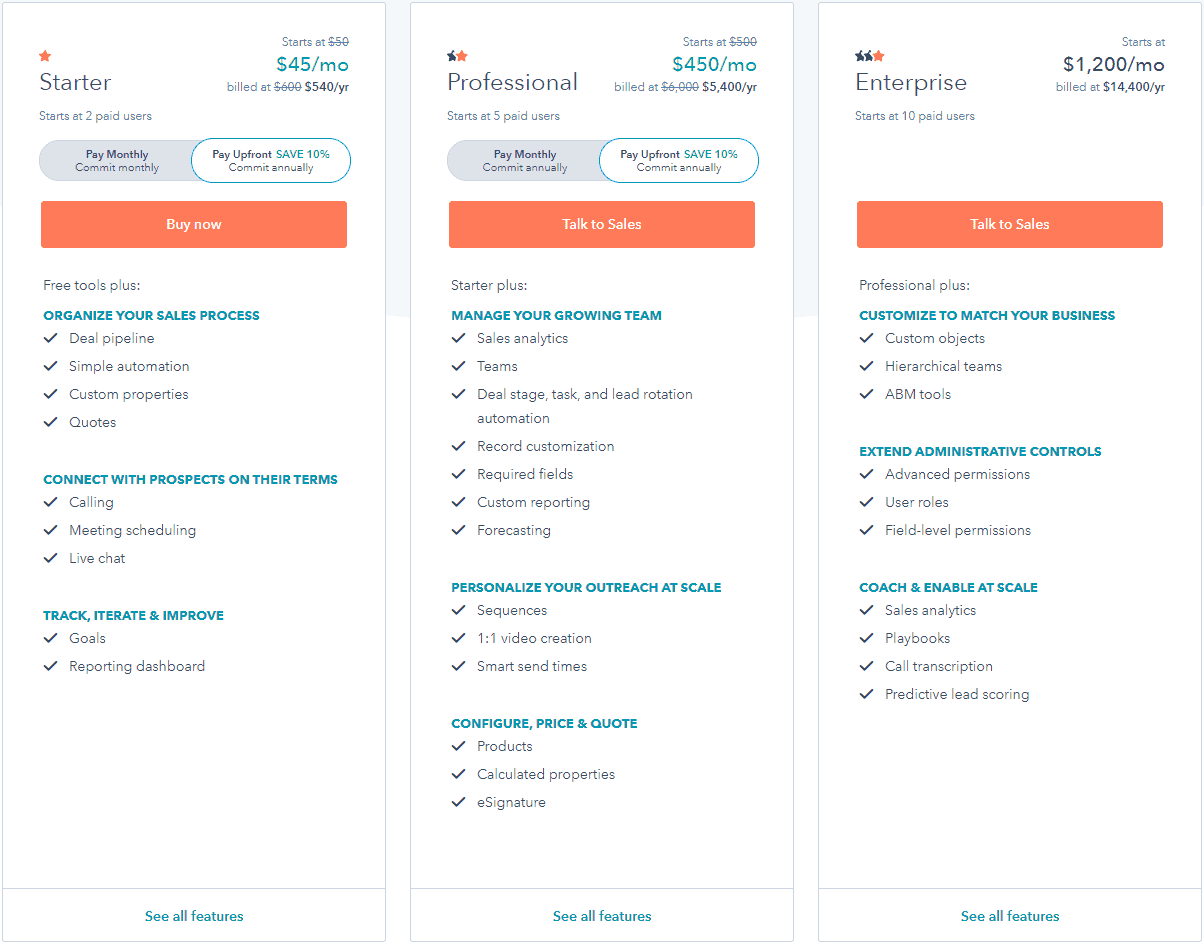This screenshot has width=1204, height=944.
Task: Click the star icon beside Starter plan name
Action: (45, 57)
